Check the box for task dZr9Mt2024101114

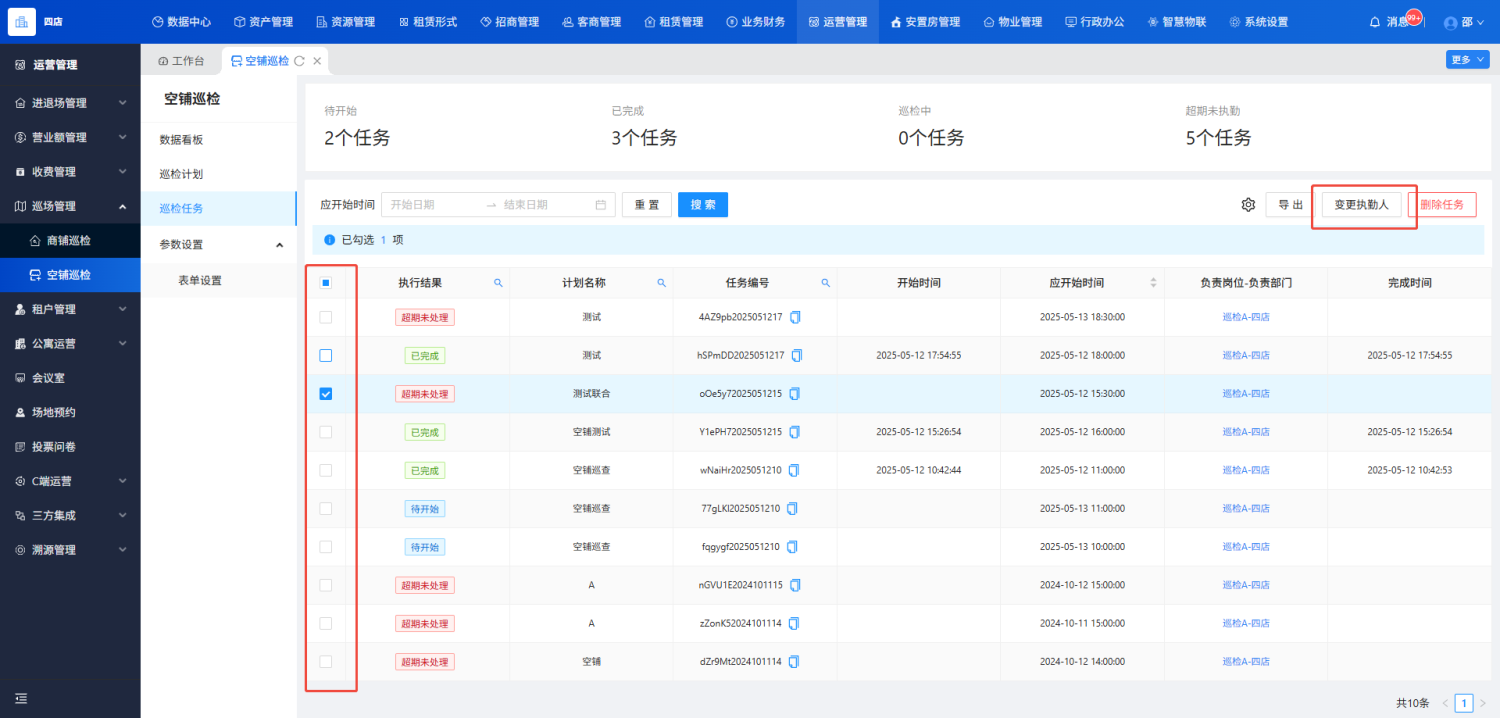pyautogui.click(x=326, y=662)
